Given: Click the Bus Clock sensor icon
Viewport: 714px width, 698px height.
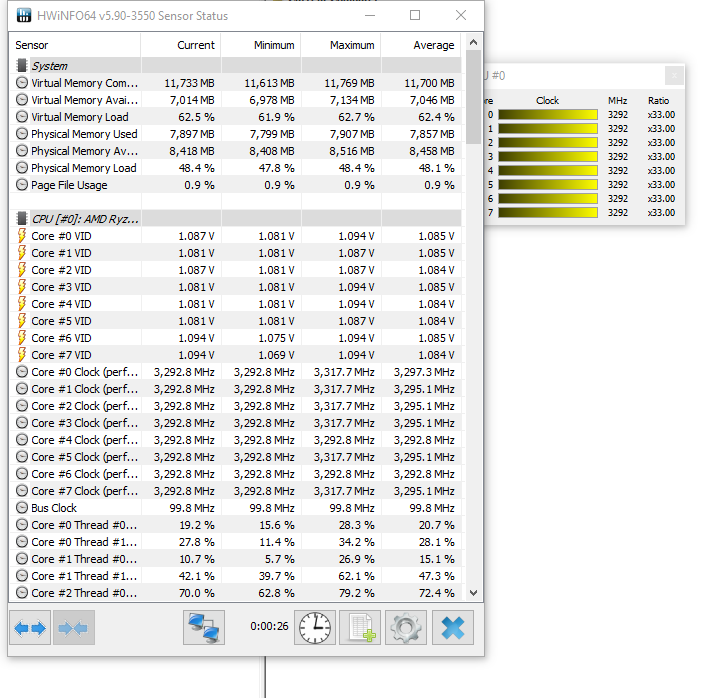Looking at the screenshot, I should pyautogui.click(x=22, y=508).
